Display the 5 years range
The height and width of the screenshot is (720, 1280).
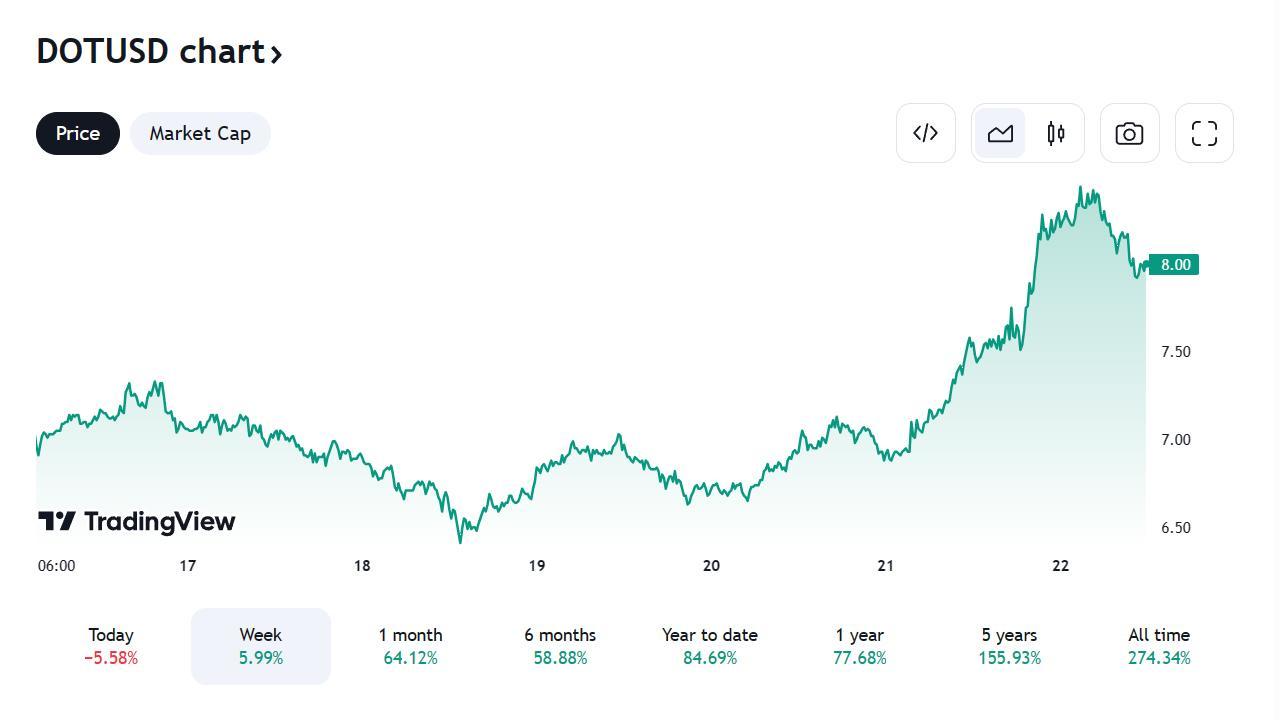(x=1009, y=646)
